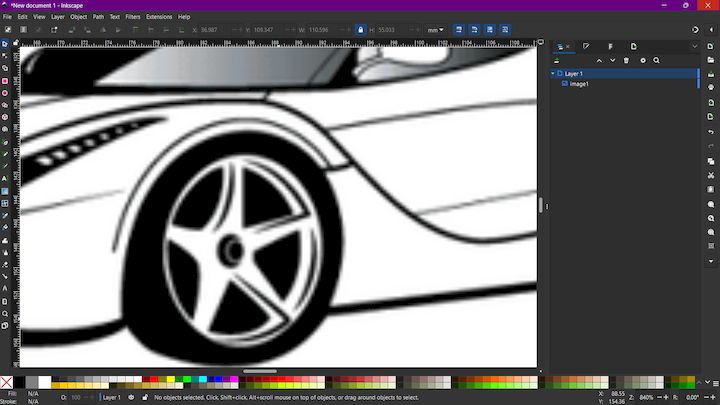The height and width of the screenshot is (405, 720).
Task: Expand the commands bar overflow arrow
Action: pyautogui.click(x=711, y=261)
